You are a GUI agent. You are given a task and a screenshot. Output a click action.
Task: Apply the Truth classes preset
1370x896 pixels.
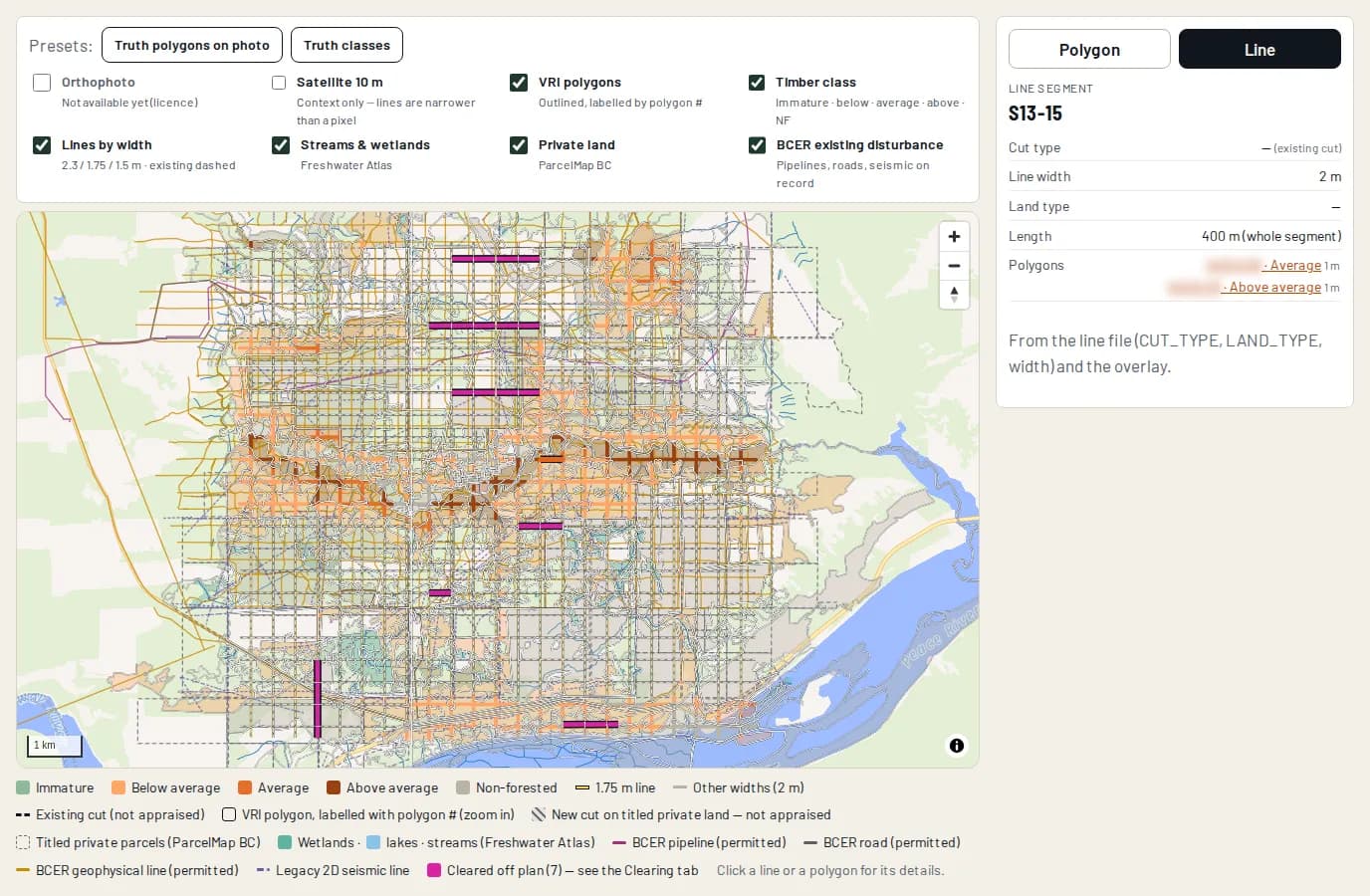[346, 46]
